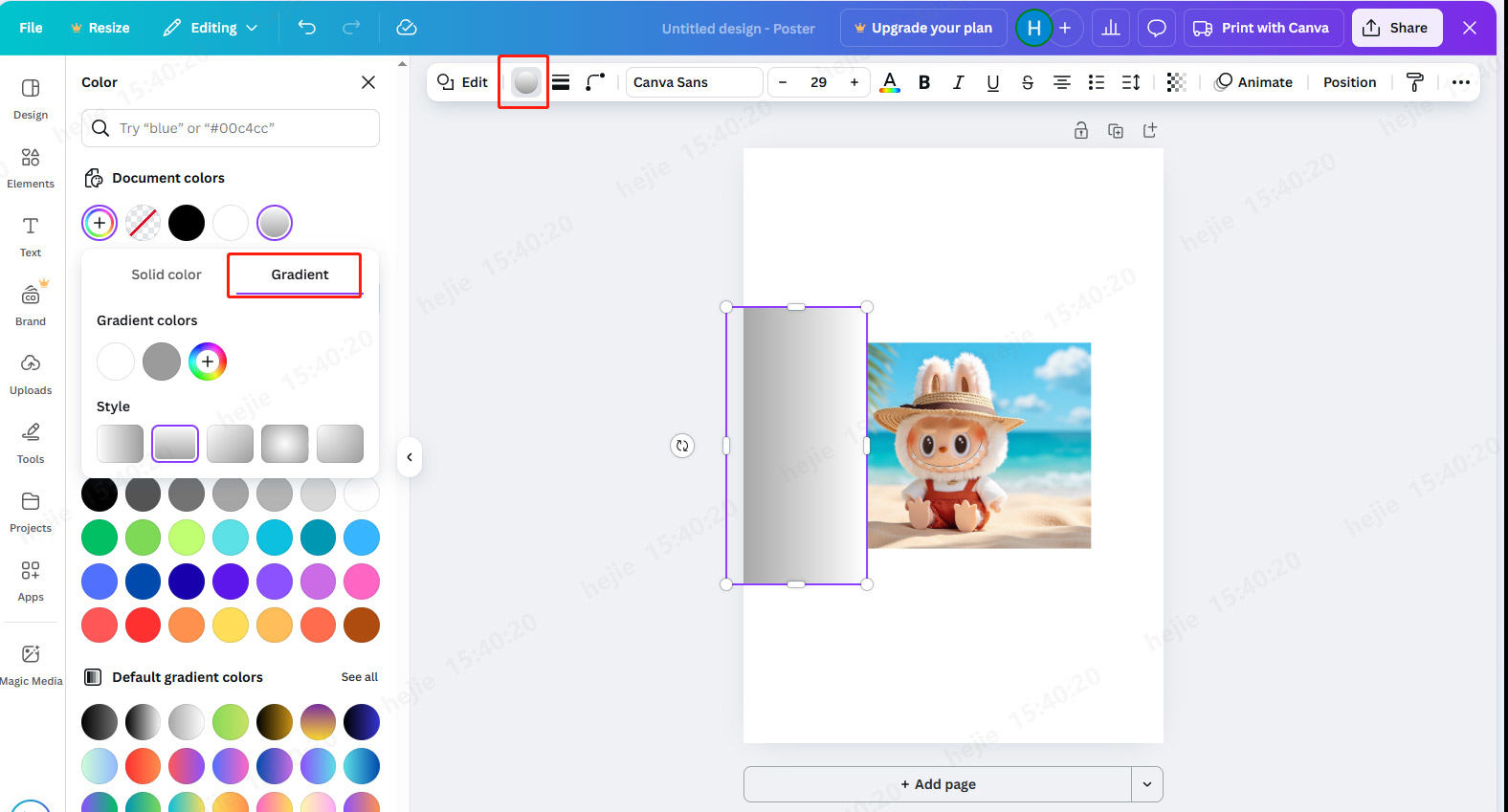Toggle underline text formatting

pyautogui.click(x=992, y=82)
